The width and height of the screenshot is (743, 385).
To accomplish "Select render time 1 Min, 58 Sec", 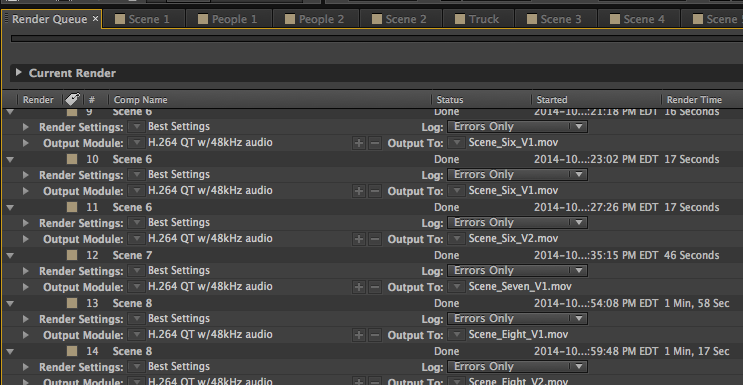I will (697, 303).
